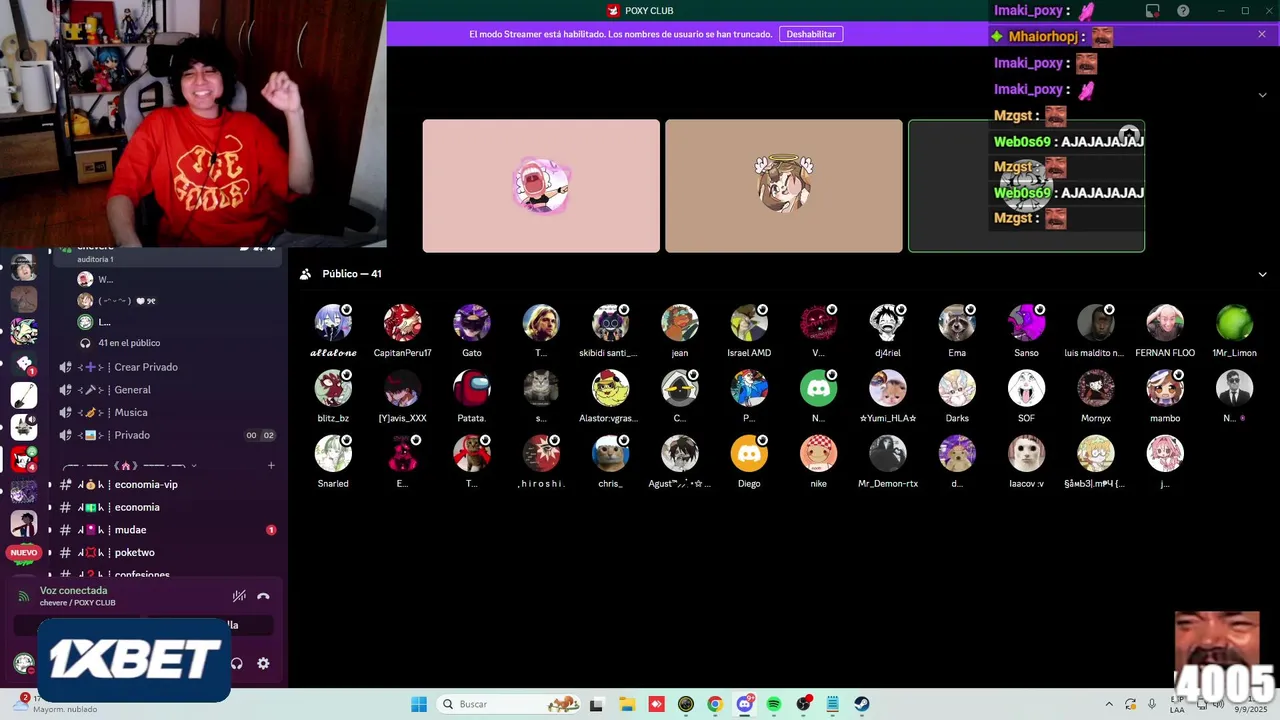This screenshot has width=1280, height=720.
Task: Click the microphone icon in system tray
Action: (x=1152, y=704)
